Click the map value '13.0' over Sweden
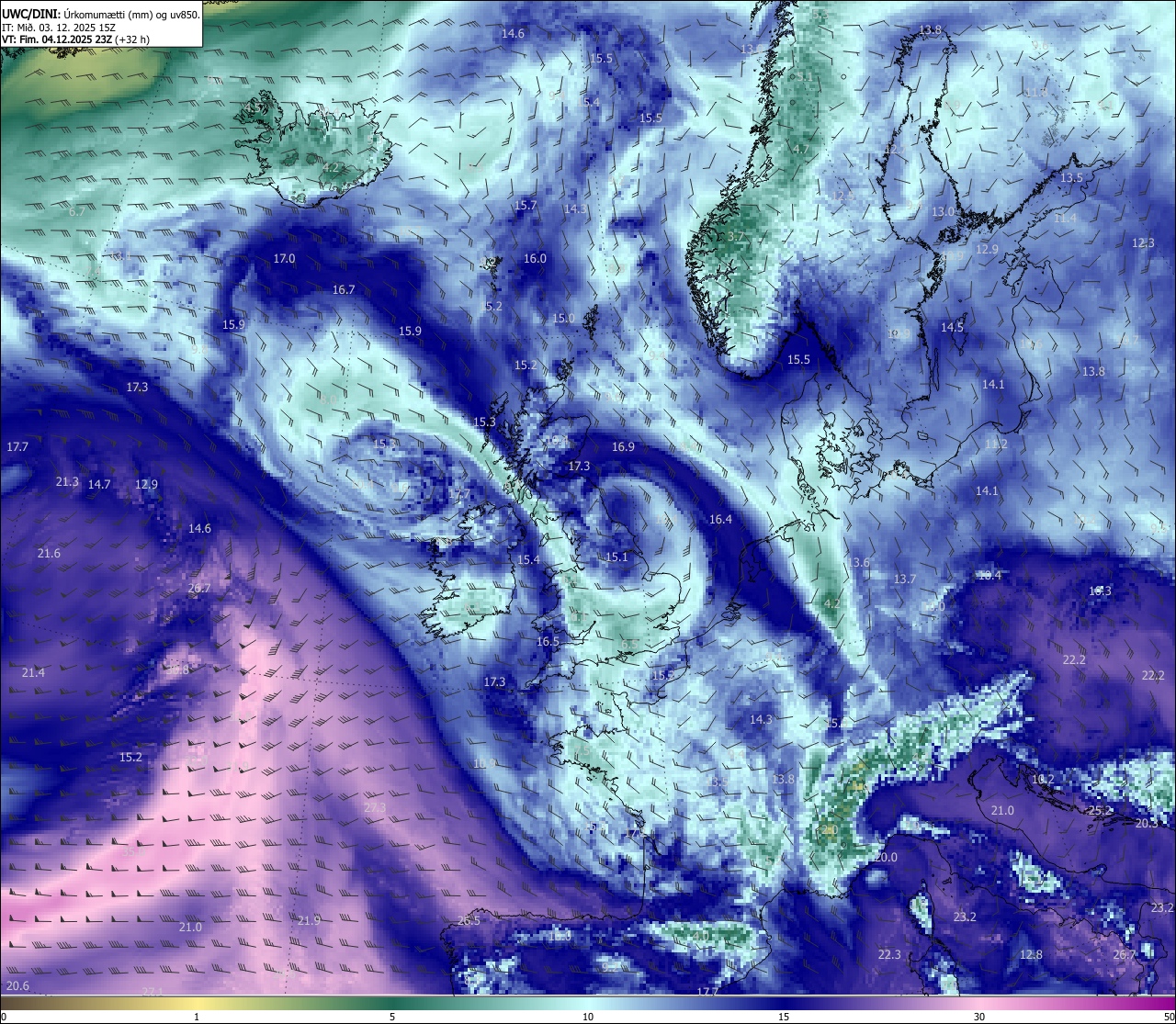Image resolution: width=1176 pixels, height=1024 pixels. click(944, 211)
